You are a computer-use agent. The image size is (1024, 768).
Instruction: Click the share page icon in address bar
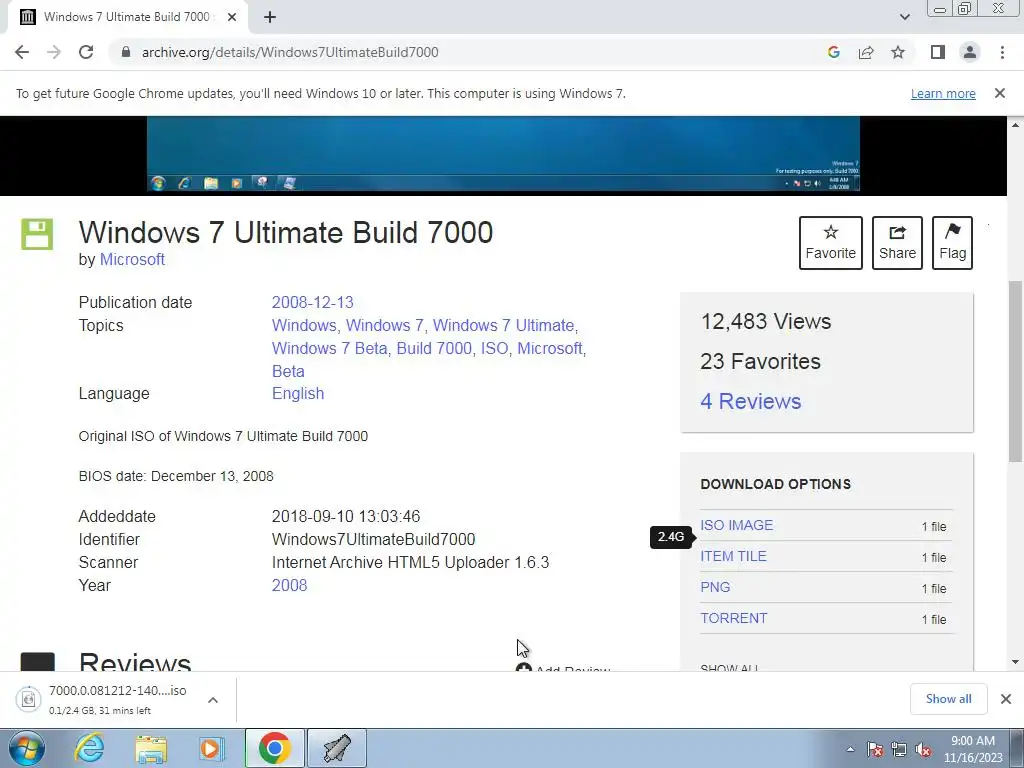[x=866, y=52]
